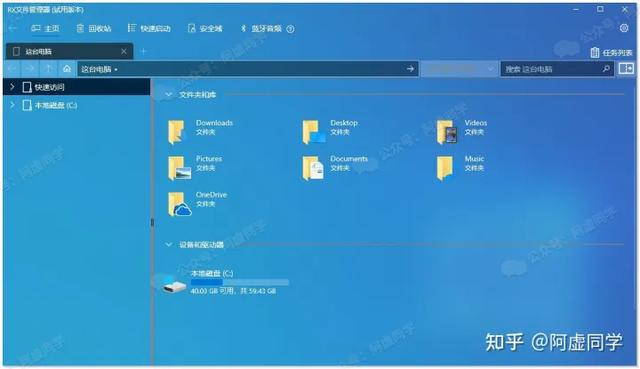
Task: Add a new tab with plus
Action: [x=143, y=51]
